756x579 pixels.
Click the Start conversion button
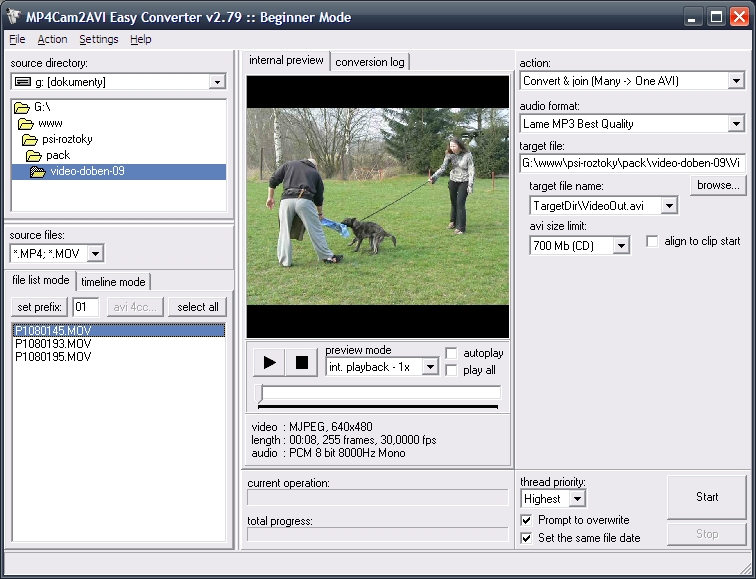pos(706,497)
